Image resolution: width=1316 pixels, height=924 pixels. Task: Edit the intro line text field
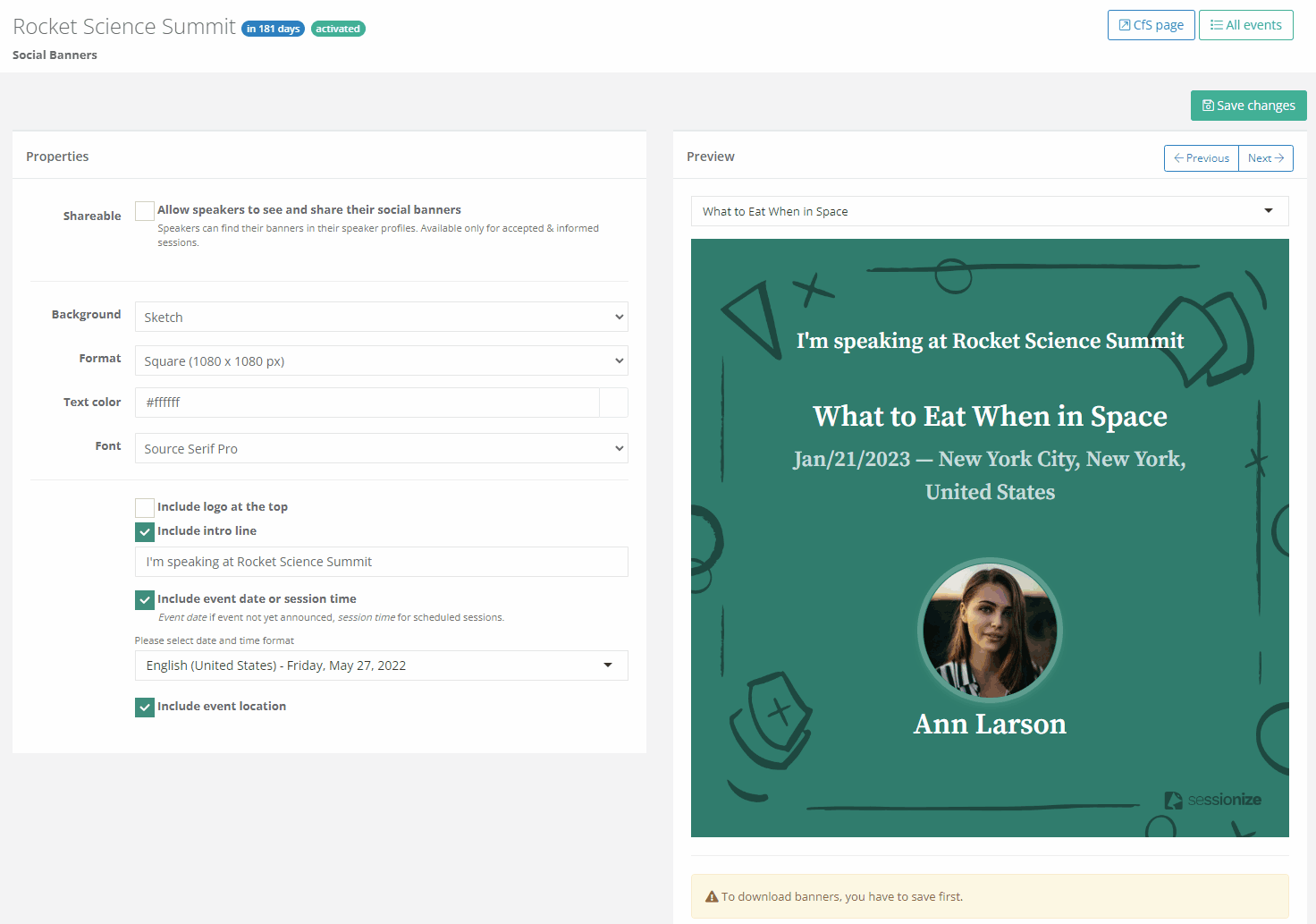[x=381, y=562]
